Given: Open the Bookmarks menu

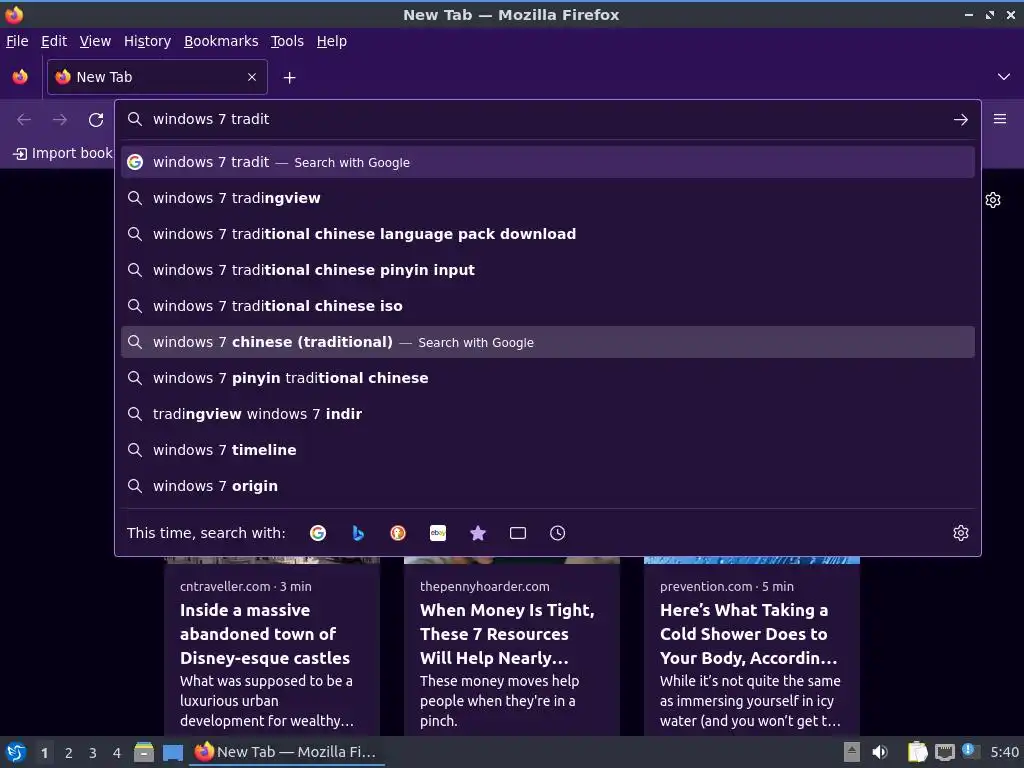Looking at the screenshot, I should 221,41.
